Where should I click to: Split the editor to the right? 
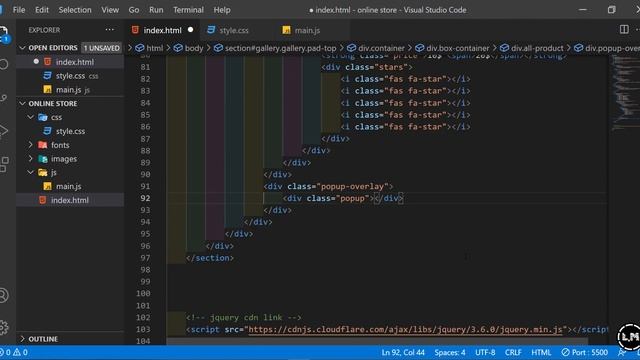tap(624, 29)
